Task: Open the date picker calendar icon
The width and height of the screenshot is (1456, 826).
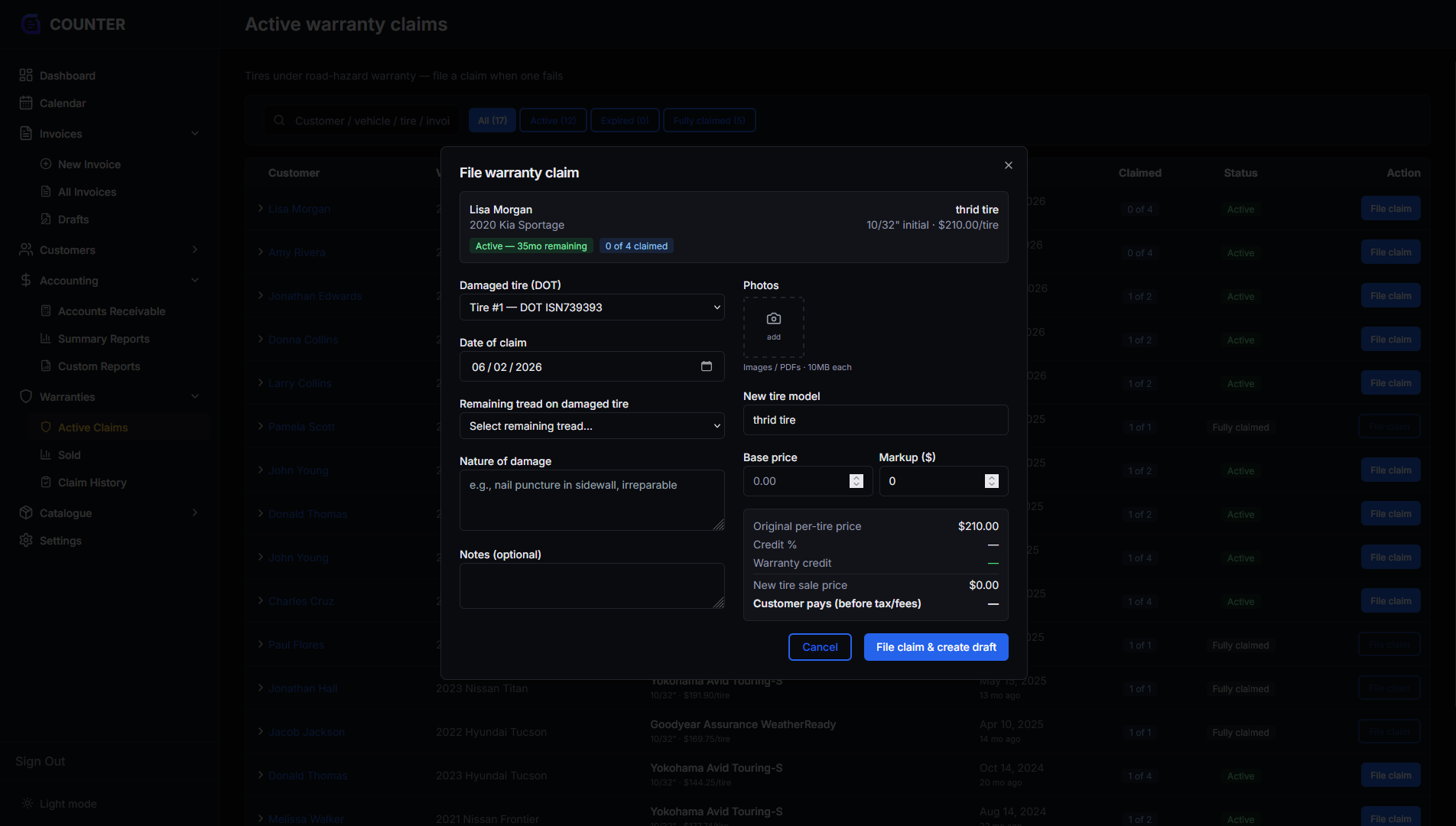Action: point(707,366)
